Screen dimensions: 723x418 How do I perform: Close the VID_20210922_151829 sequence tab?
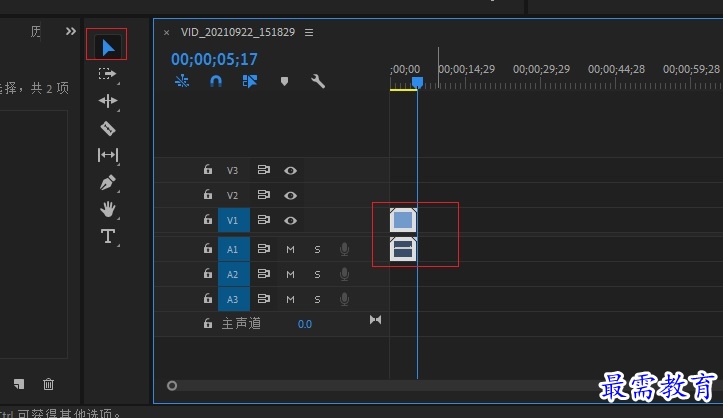pos(166,33)
